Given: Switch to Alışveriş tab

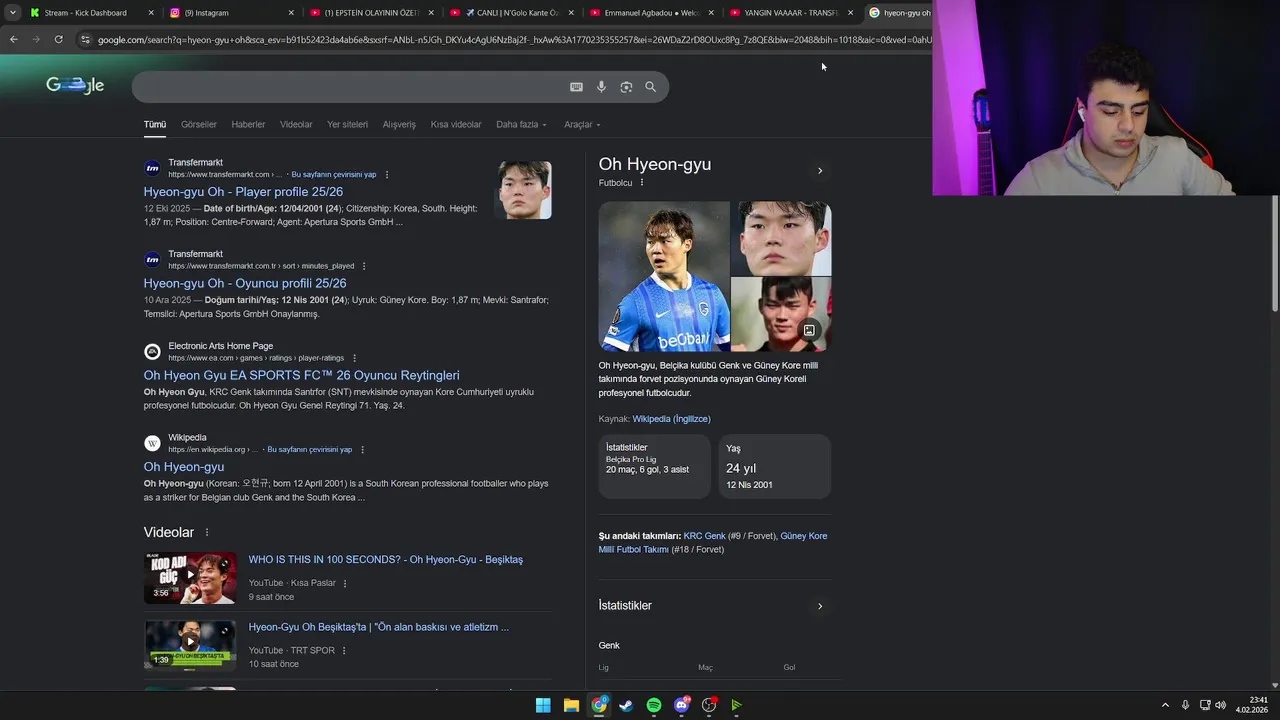Looking at the screenshot, I should [x=399, y=125].
